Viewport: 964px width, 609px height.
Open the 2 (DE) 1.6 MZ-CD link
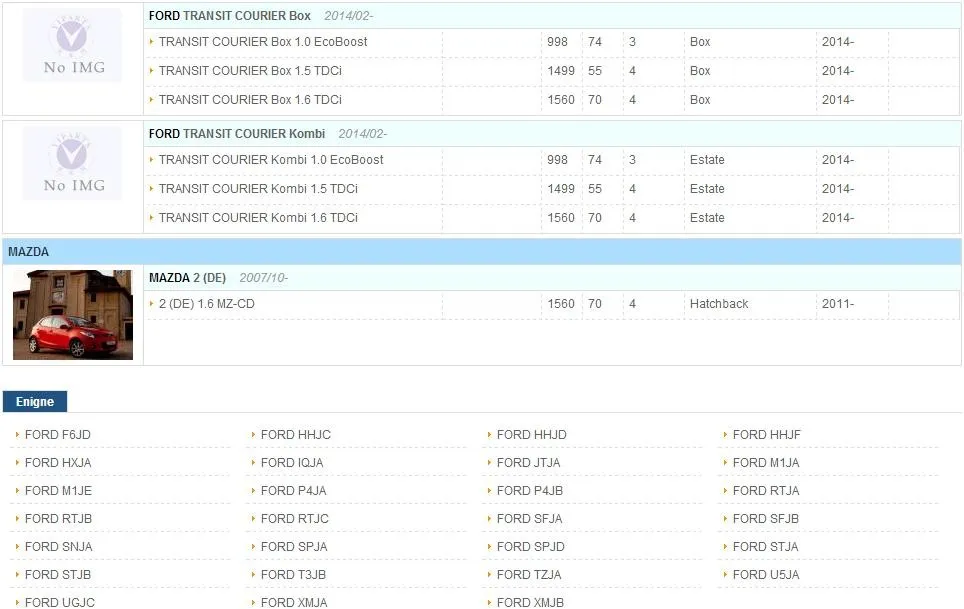point(207,304)
